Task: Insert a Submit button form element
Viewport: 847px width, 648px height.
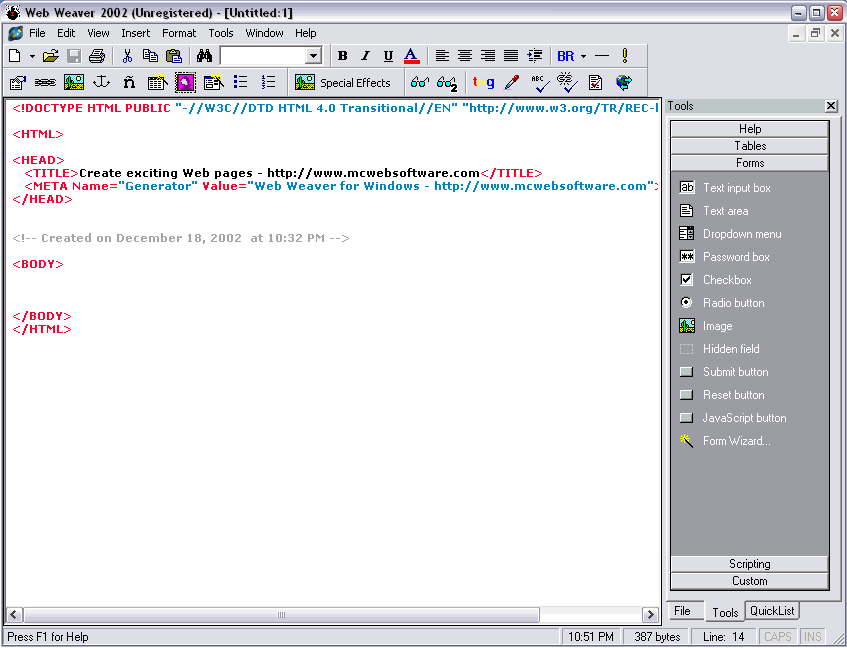Action: click(x=724, y=372)
